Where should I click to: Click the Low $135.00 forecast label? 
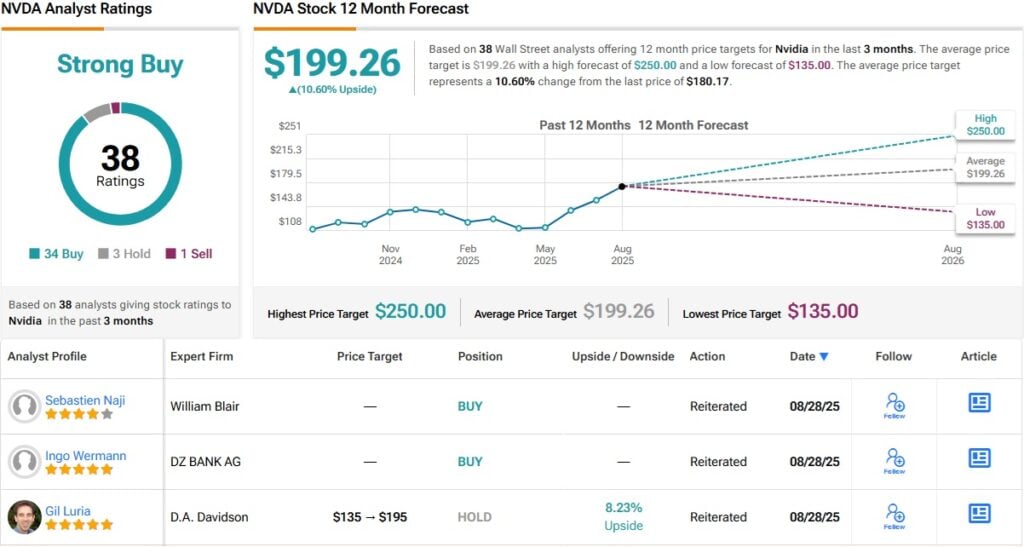pos(985,219)
